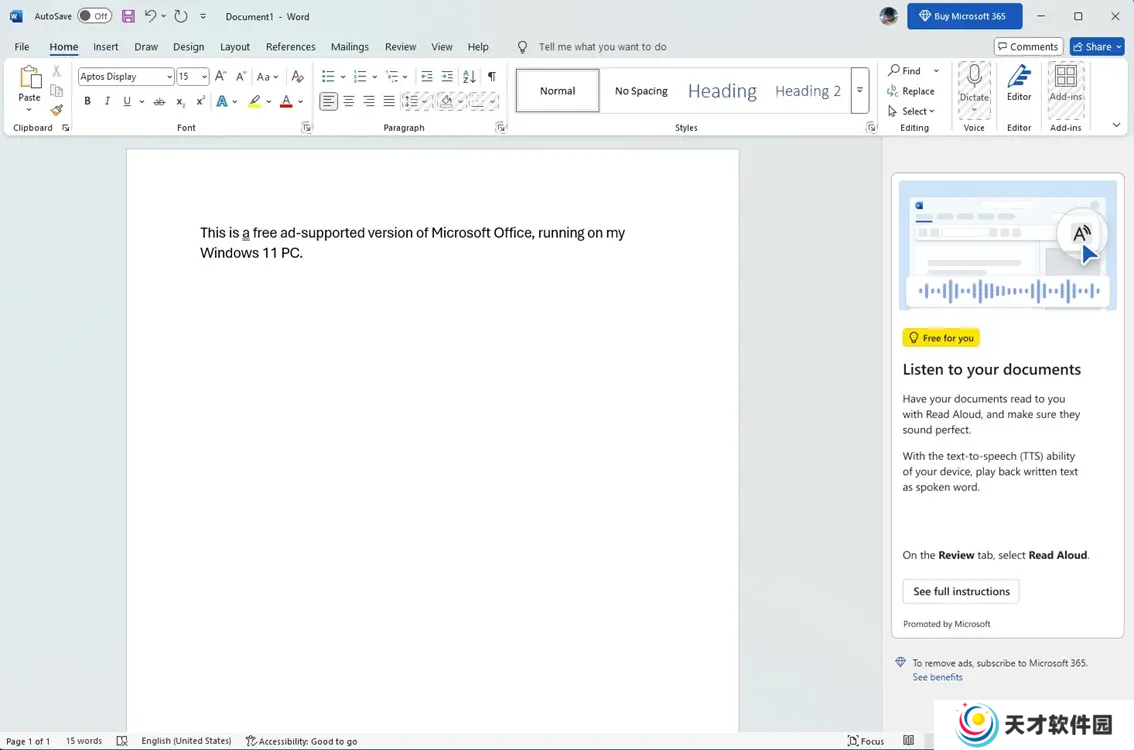This screenshot has height=750, width=1134.
Task: Open the Aptos Display font name dropdown
Action: [169, 77]
